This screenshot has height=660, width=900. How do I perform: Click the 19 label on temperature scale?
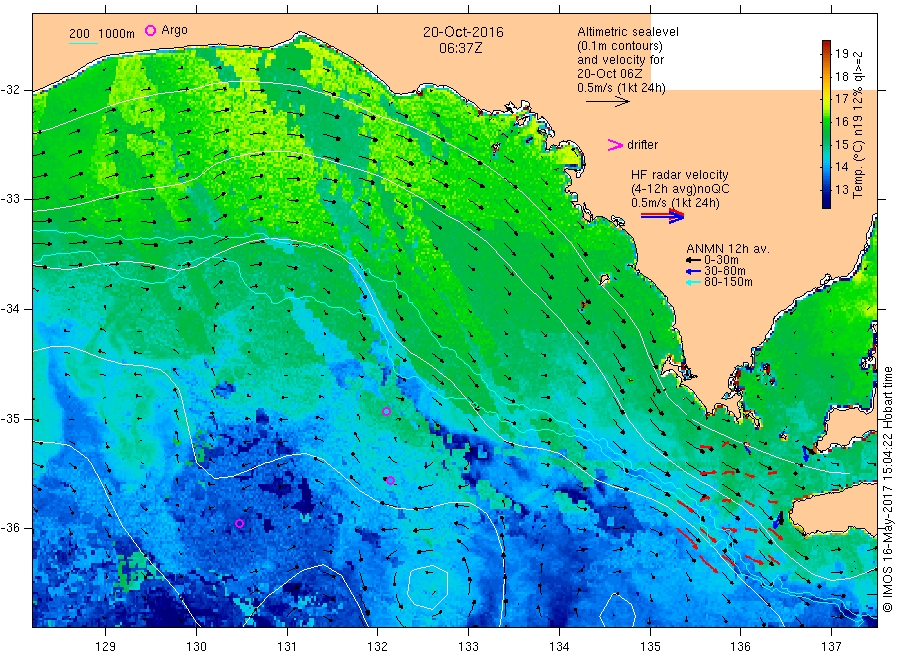click(x=841, y=53)
